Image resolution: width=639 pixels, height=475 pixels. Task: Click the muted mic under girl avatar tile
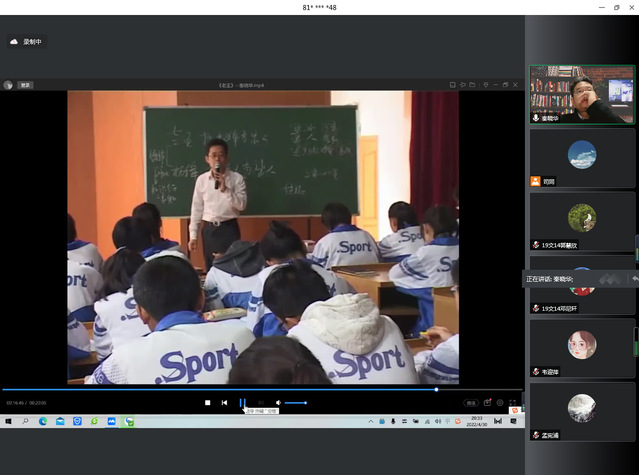click(x=536, y=372)
